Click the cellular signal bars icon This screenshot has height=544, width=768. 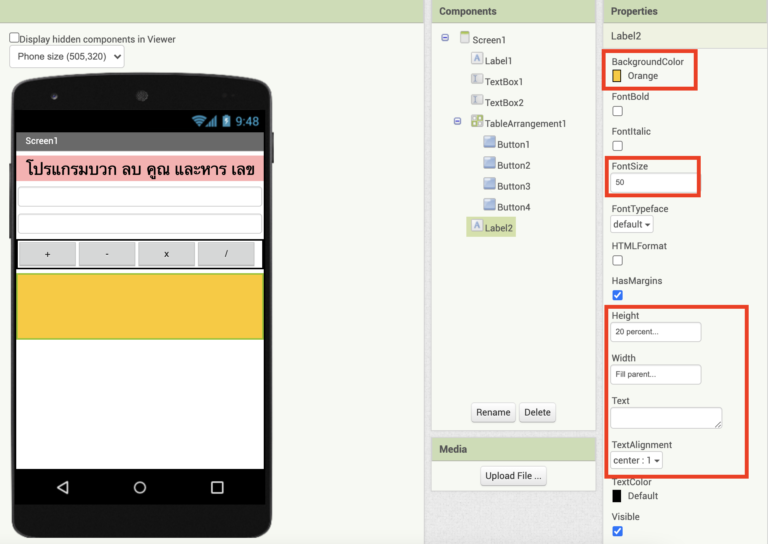pyautogui.click(x=212, y=121)
